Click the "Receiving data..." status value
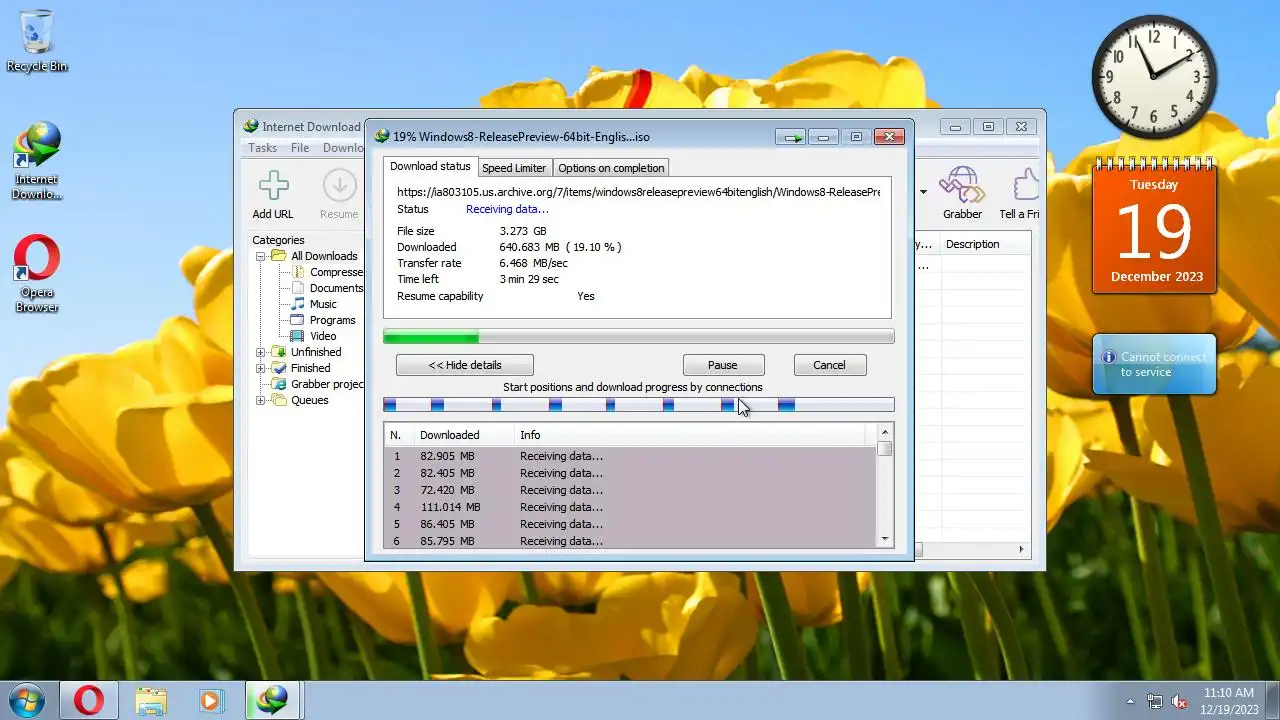 coord(507,209)
